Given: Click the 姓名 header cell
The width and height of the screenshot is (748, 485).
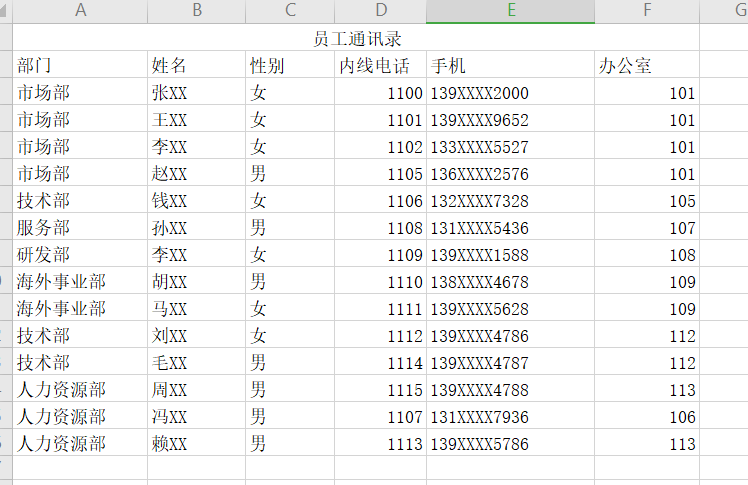Looking at the screenshot, I should 197,65.
